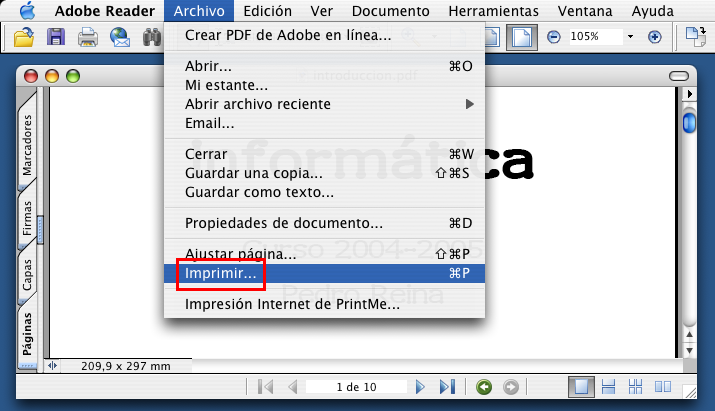Select Continuous Facing layout button
715x411 pixels.
(635, 387)
